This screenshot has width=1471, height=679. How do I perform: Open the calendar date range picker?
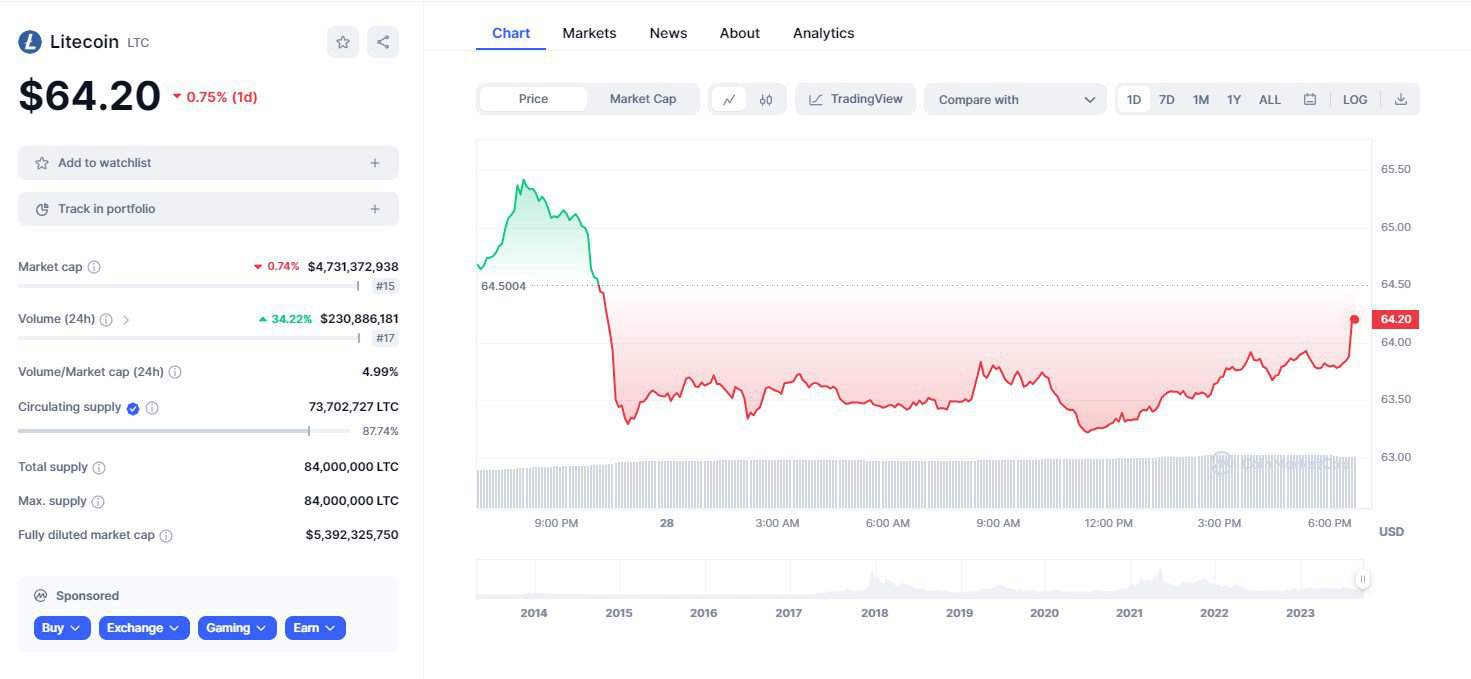tap(1310, 99)
